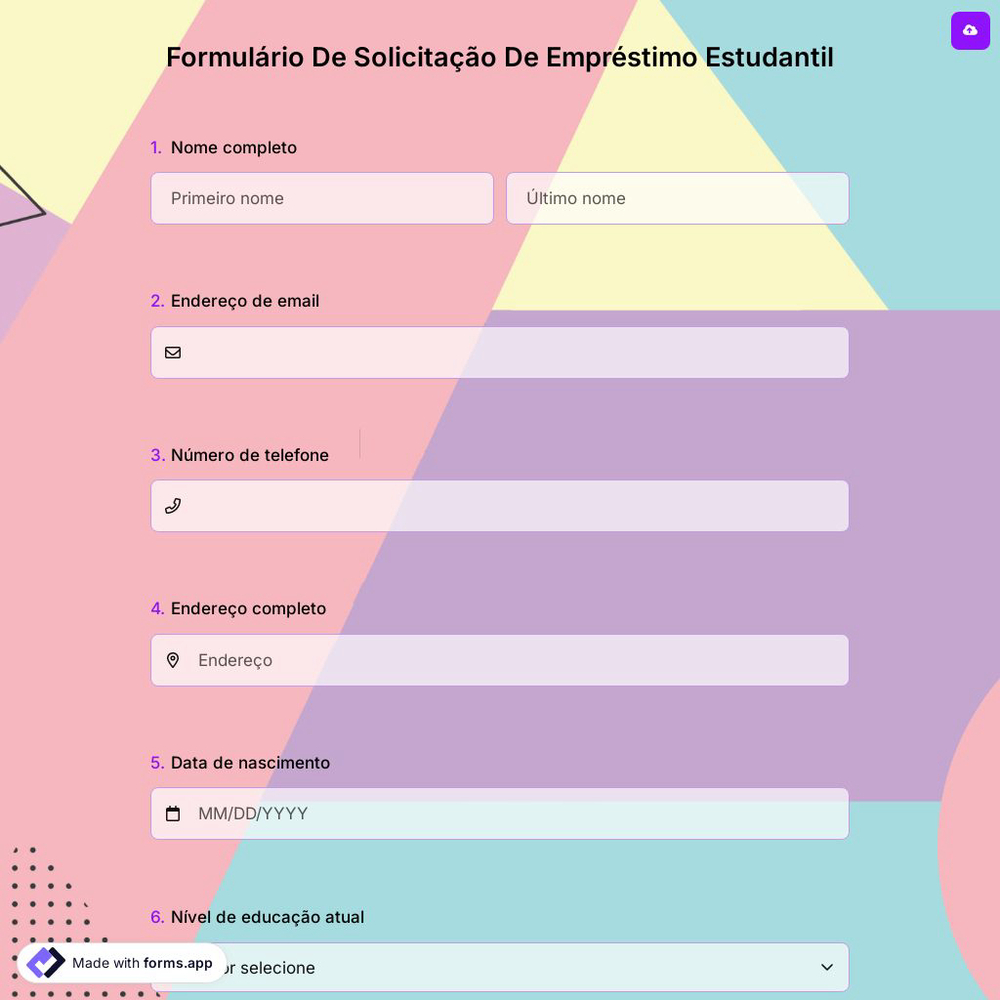Click the '6. Nível de educação atual' label
Screen dimensions: 1000x1000
(x=257, y=917)
